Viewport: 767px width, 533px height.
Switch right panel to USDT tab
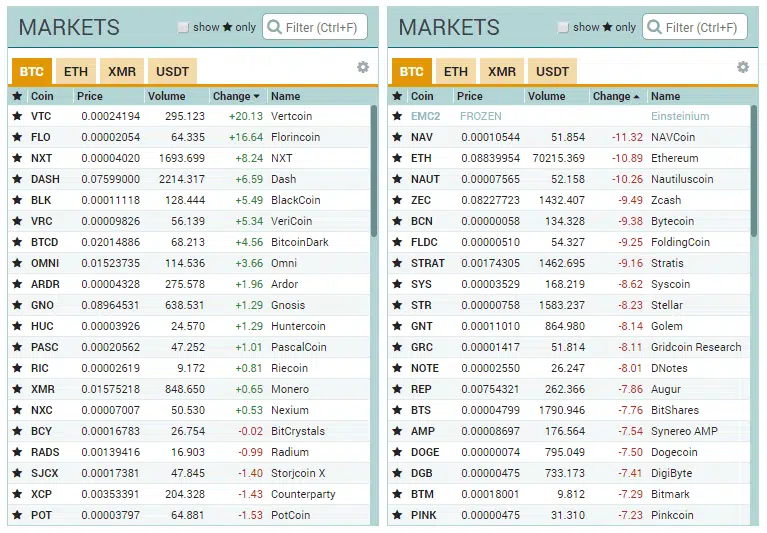point(552,71)
